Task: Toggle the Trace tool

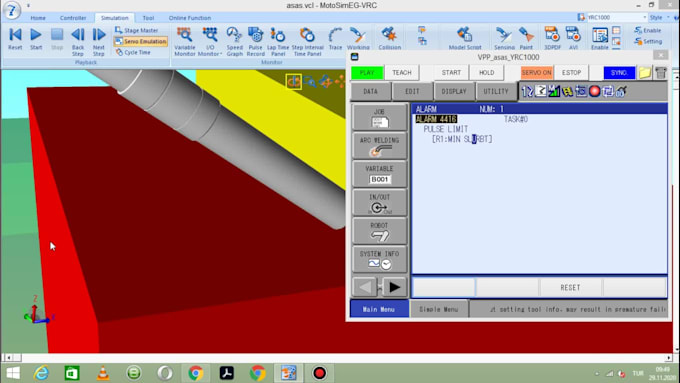Action: (x=335, y=39)
